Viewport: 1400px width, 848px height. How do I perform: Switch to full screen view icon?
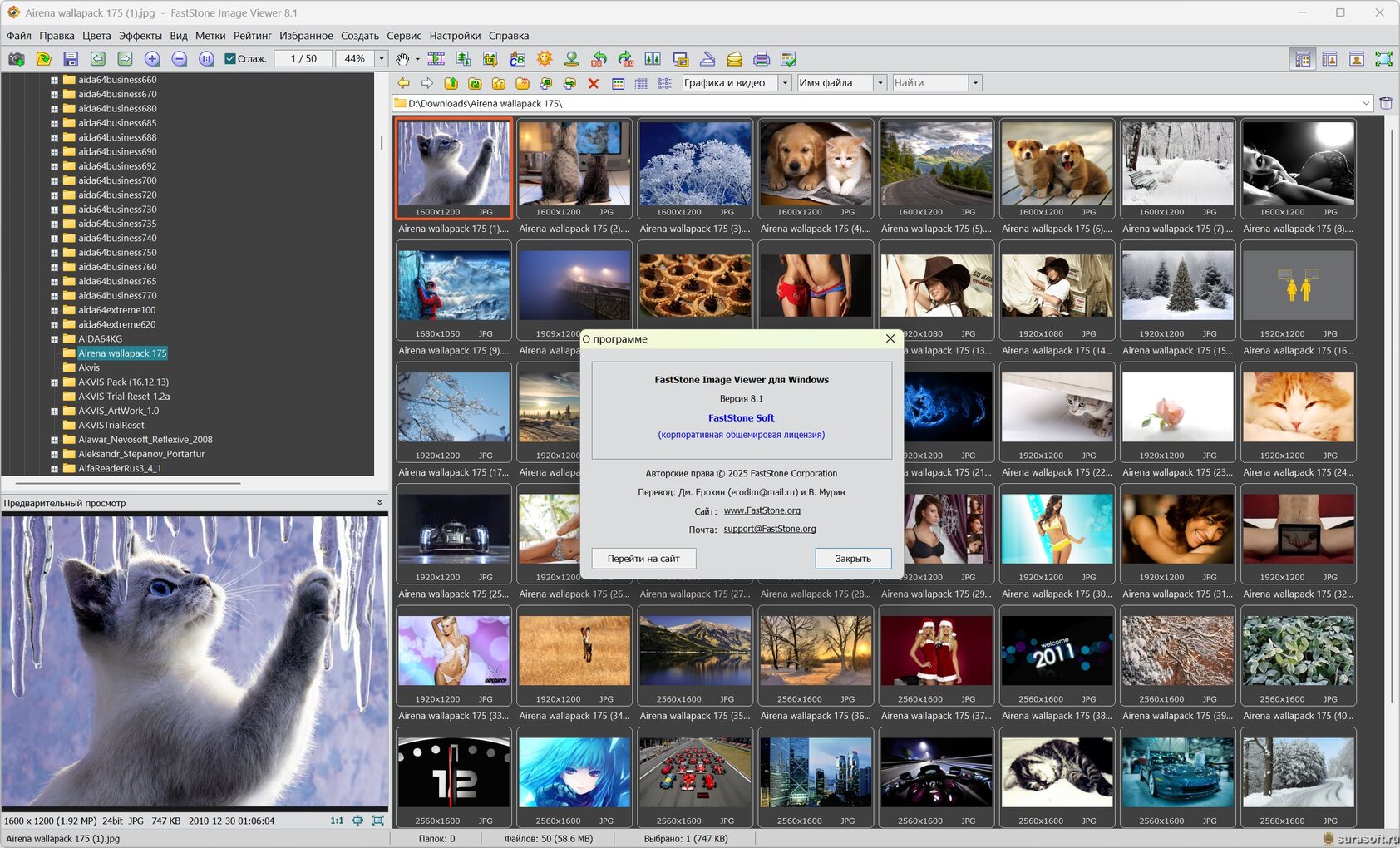point(1383,59)
